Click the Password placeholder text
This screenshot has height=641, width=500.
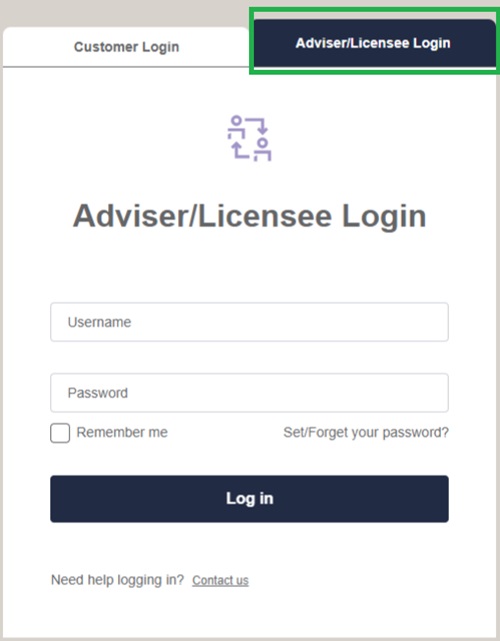(98, 393)
